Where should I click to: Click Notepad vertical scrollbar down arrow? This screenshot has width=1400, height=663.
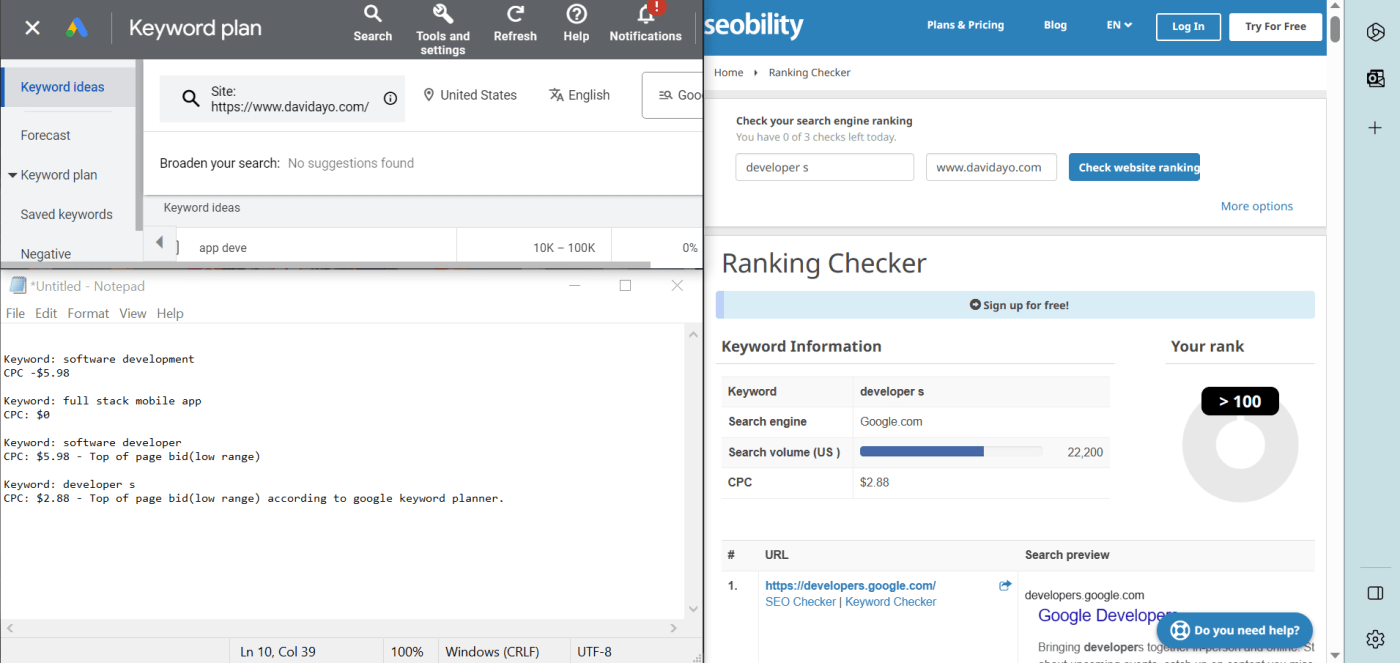(x=694, y=609)
